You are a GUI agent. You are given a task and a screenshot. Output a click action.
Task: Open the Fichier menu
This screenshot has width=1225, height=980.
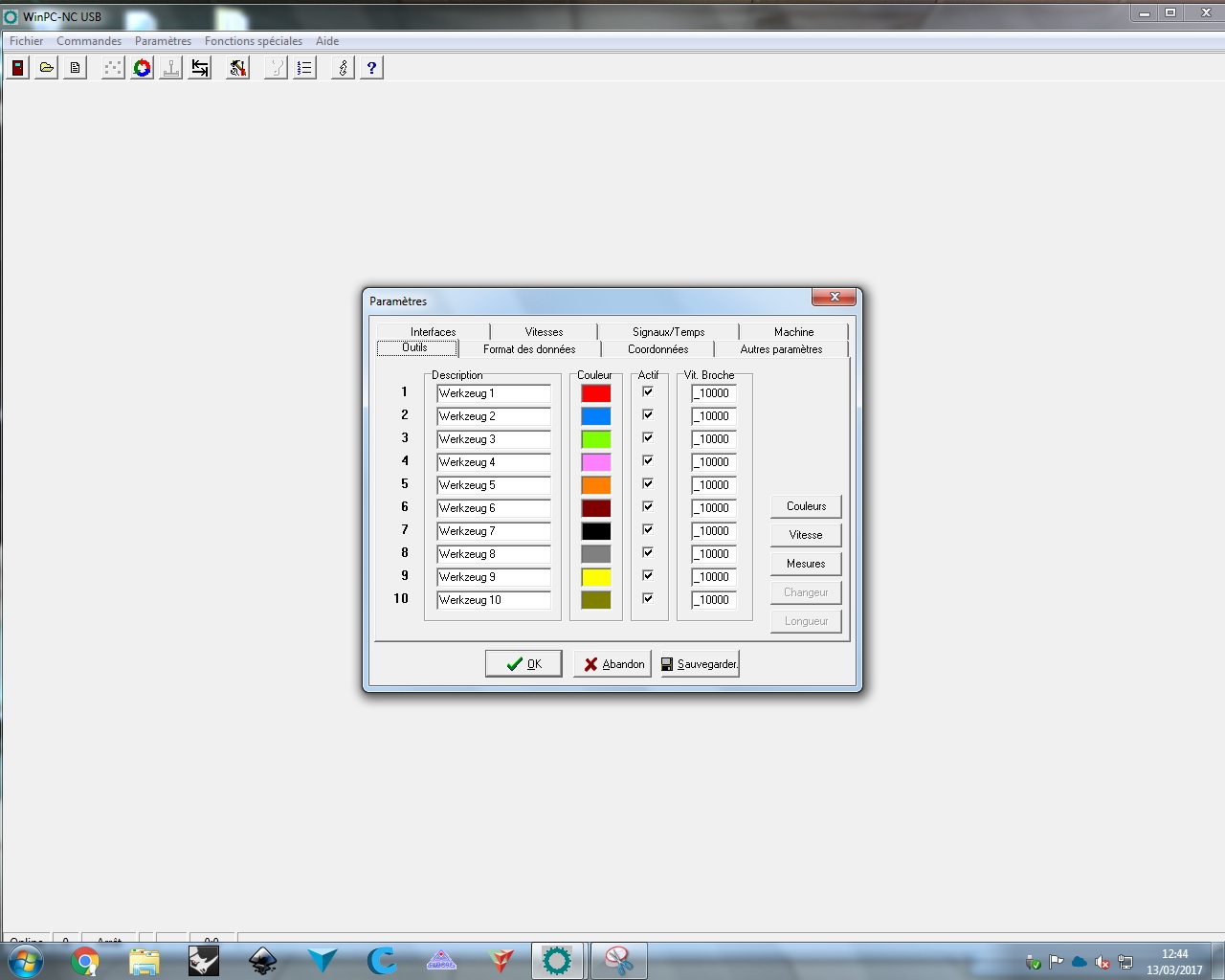point(27,41)
